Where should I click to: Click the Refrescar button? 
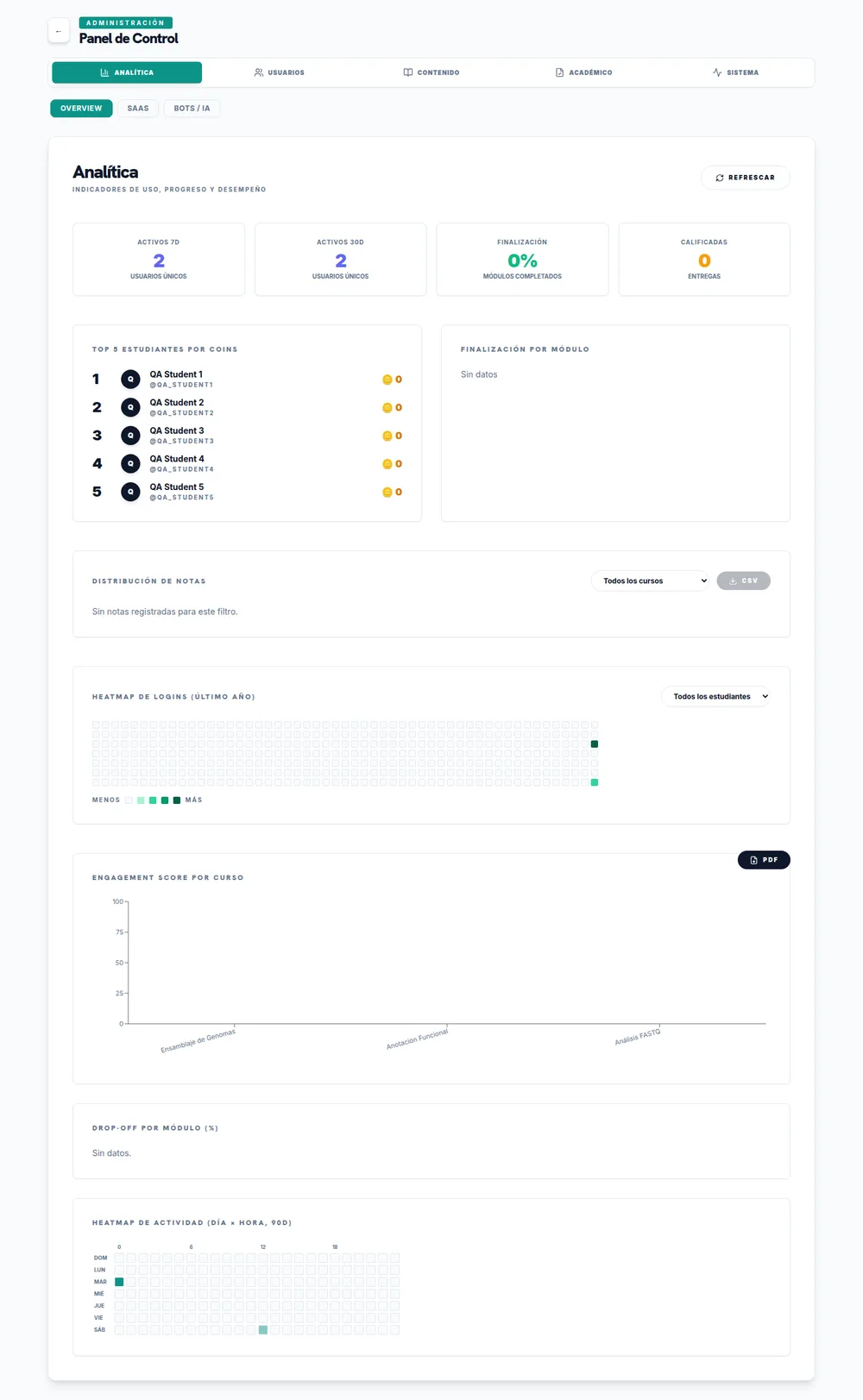[745, 178]
